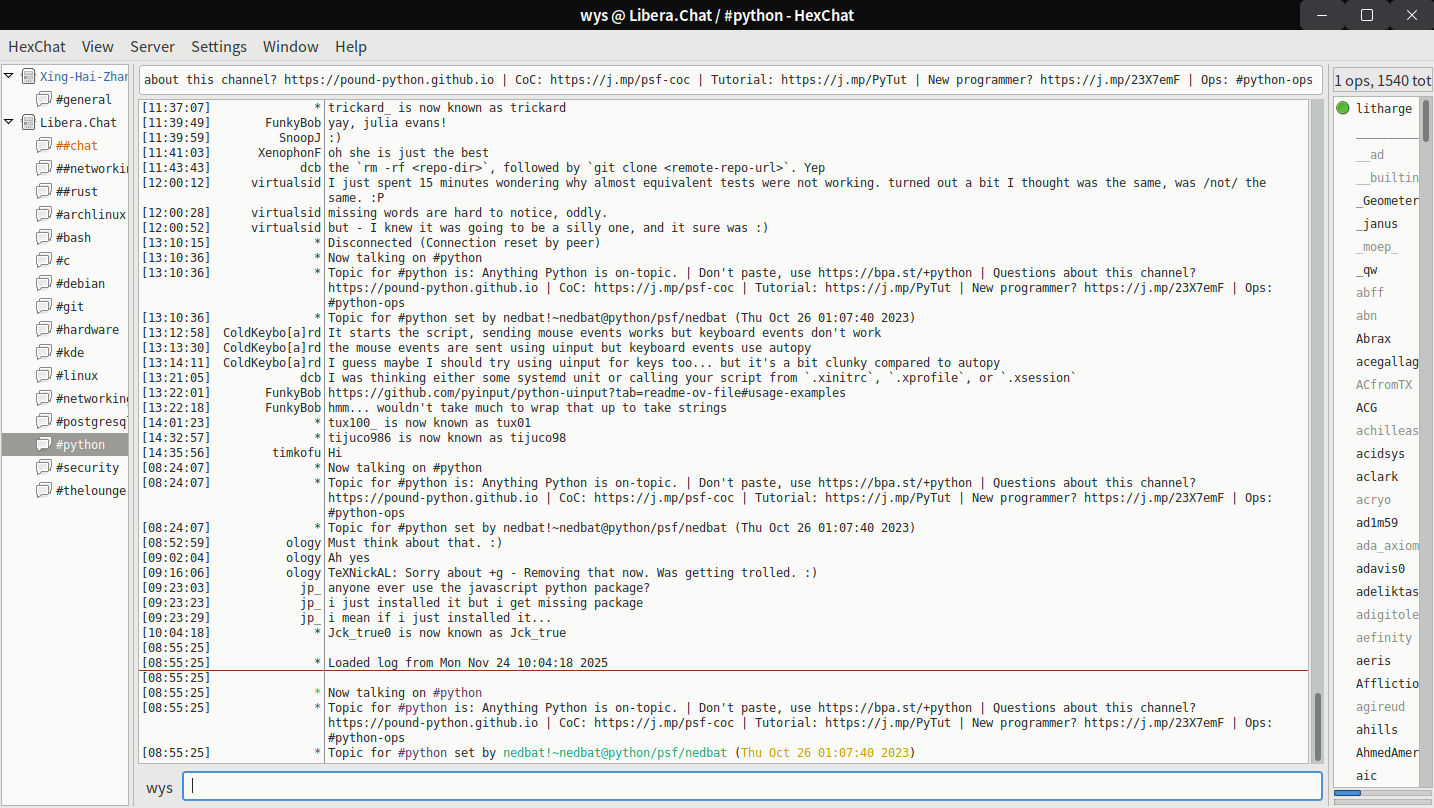The width and height of the screenshot is (1434, 808).
Task: Click the Xing-Hai-Zhan server icon
Action: coord(28,76)
